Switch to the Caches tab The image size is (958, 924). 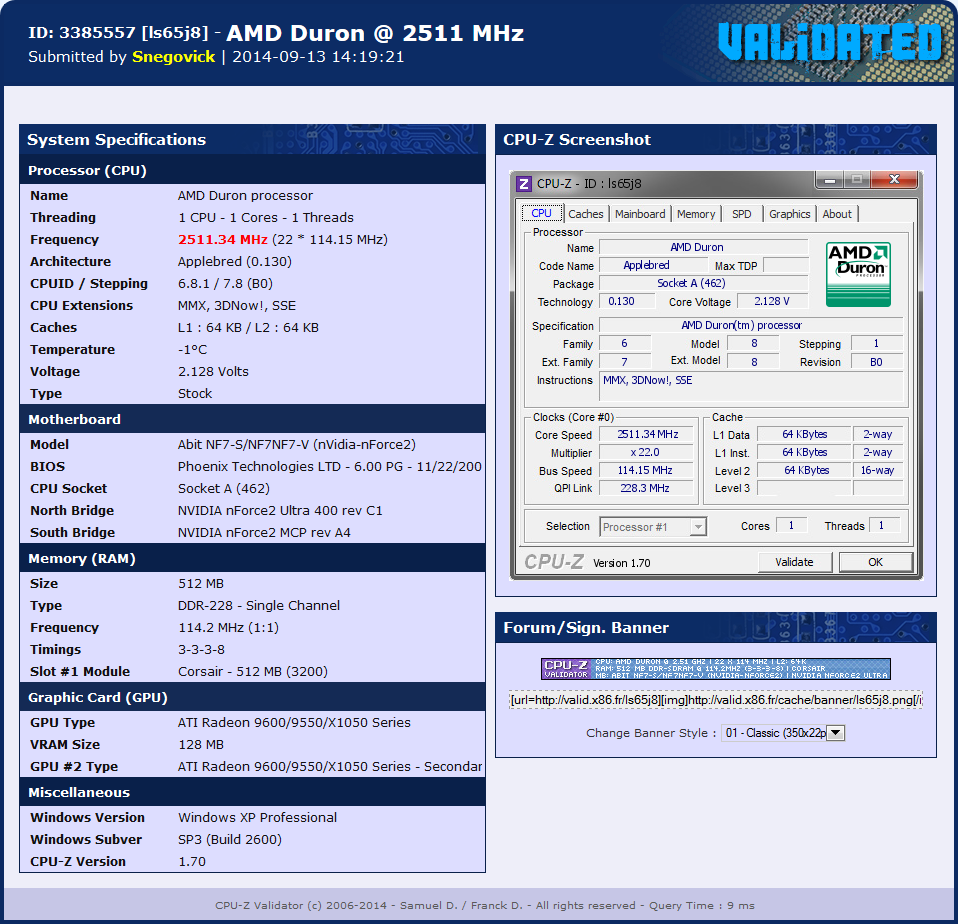[x=585, y=214]
